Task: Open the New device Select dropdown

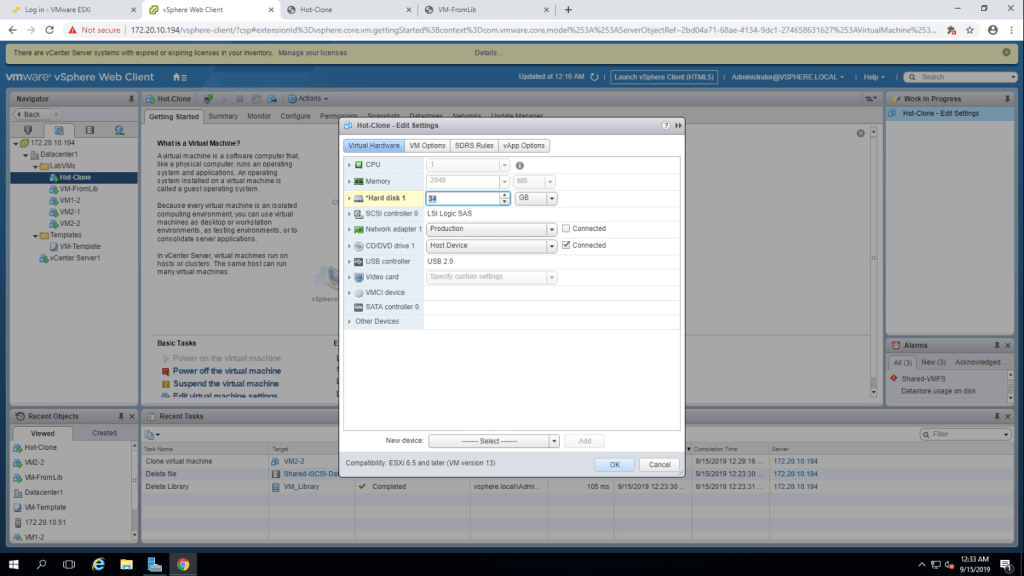Action: click(493, 441)
